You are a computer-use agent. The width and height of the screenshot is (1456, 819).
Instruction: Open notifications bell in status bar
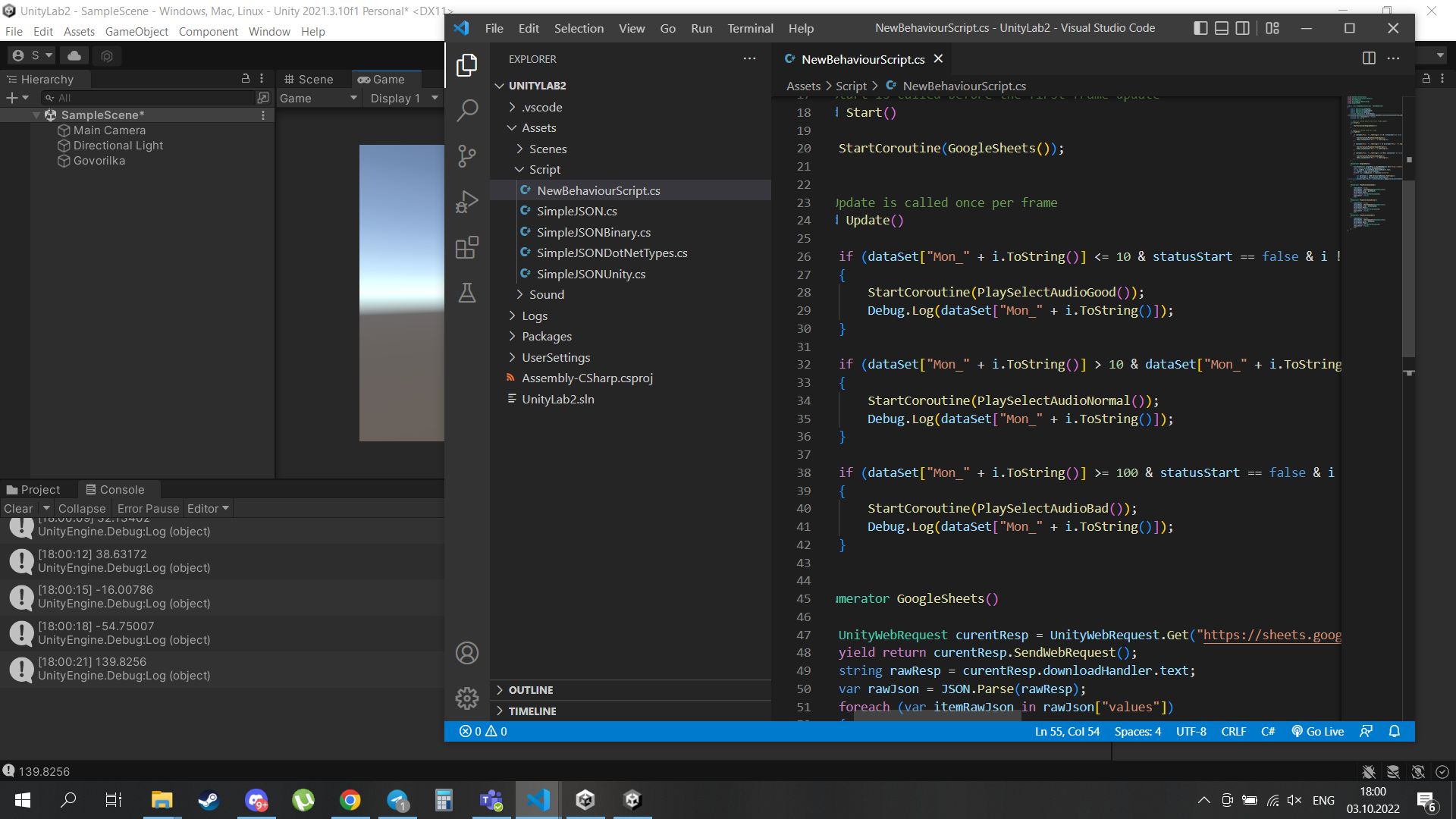coord(1394,731)
